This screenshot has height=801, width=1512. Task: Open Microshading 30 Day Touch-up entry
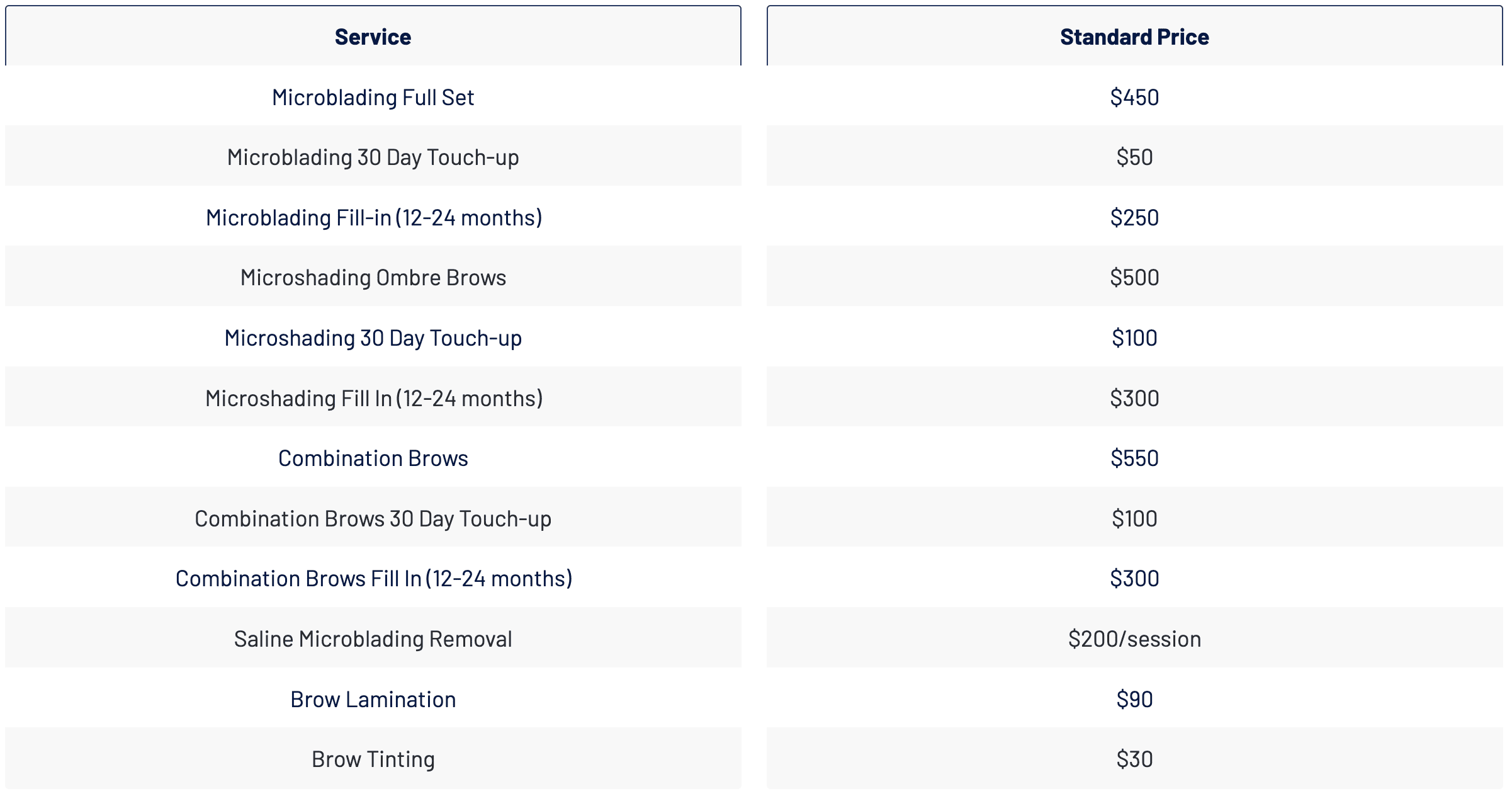(373, 338)
